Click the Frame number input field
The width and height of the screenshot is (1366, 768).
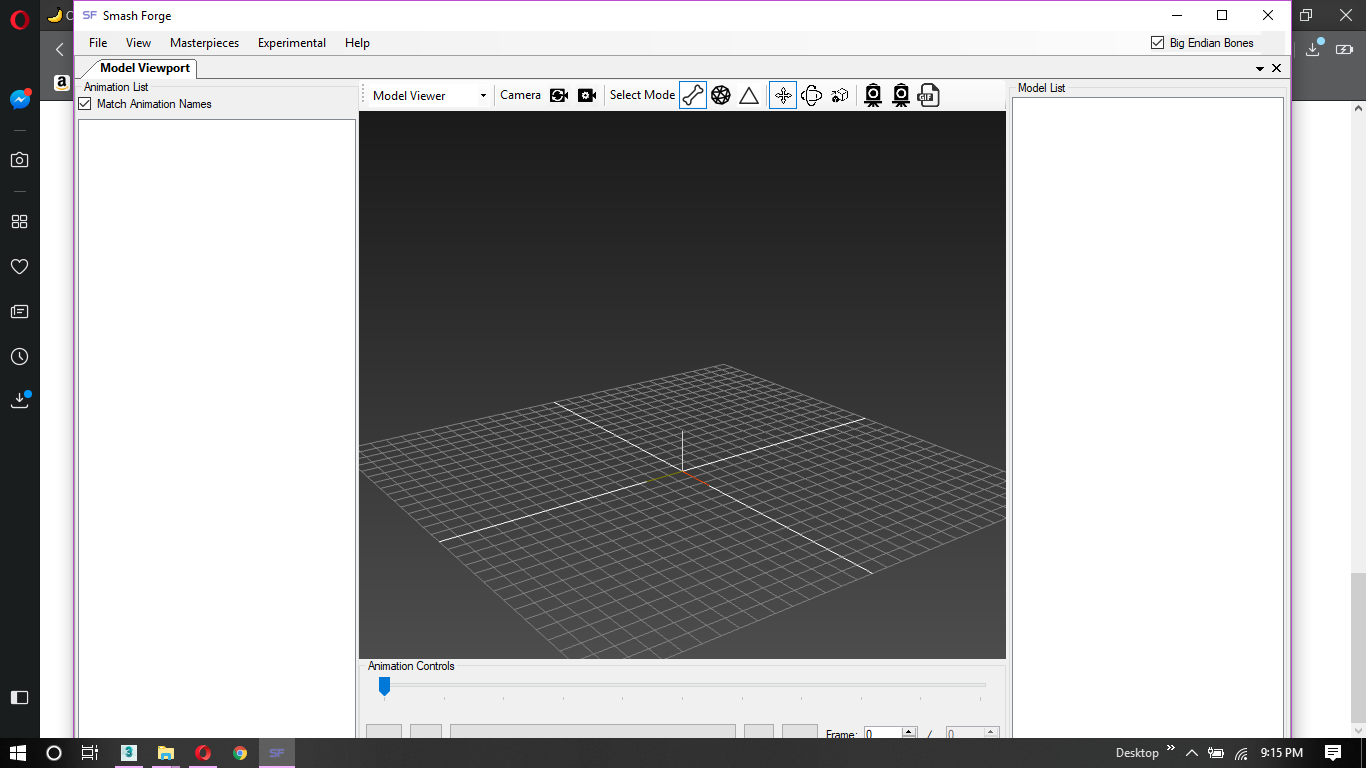click(x=884, y=733)
